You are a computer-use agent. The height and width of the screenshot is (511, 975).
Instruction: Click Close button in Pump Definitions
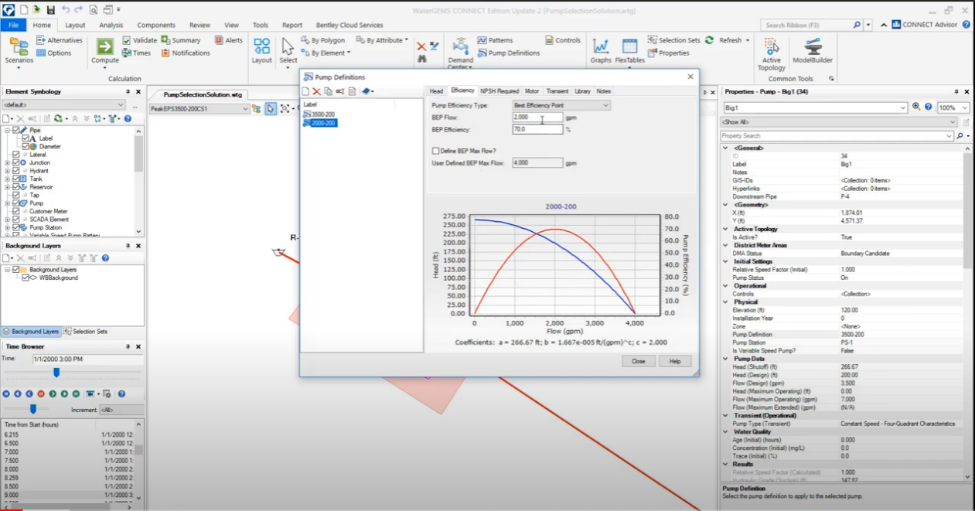pyautogui.click(x=638, y=361)
